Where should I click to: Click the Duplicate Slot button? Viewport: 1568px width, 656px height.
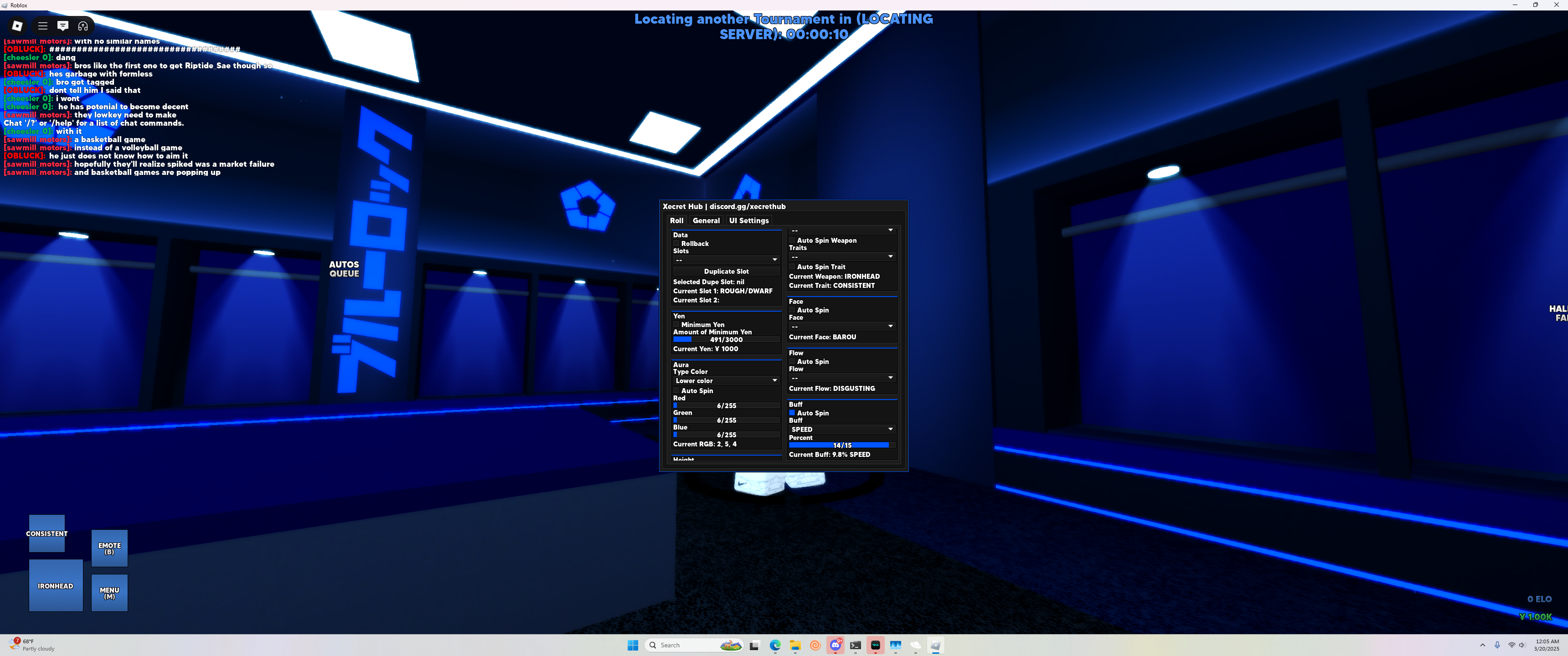pyautogui.click(x=726, y=272)
